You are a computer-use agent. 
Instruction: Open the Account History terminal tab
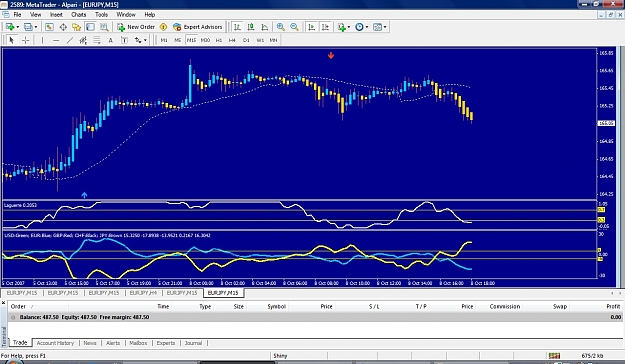tap(55, 343)
